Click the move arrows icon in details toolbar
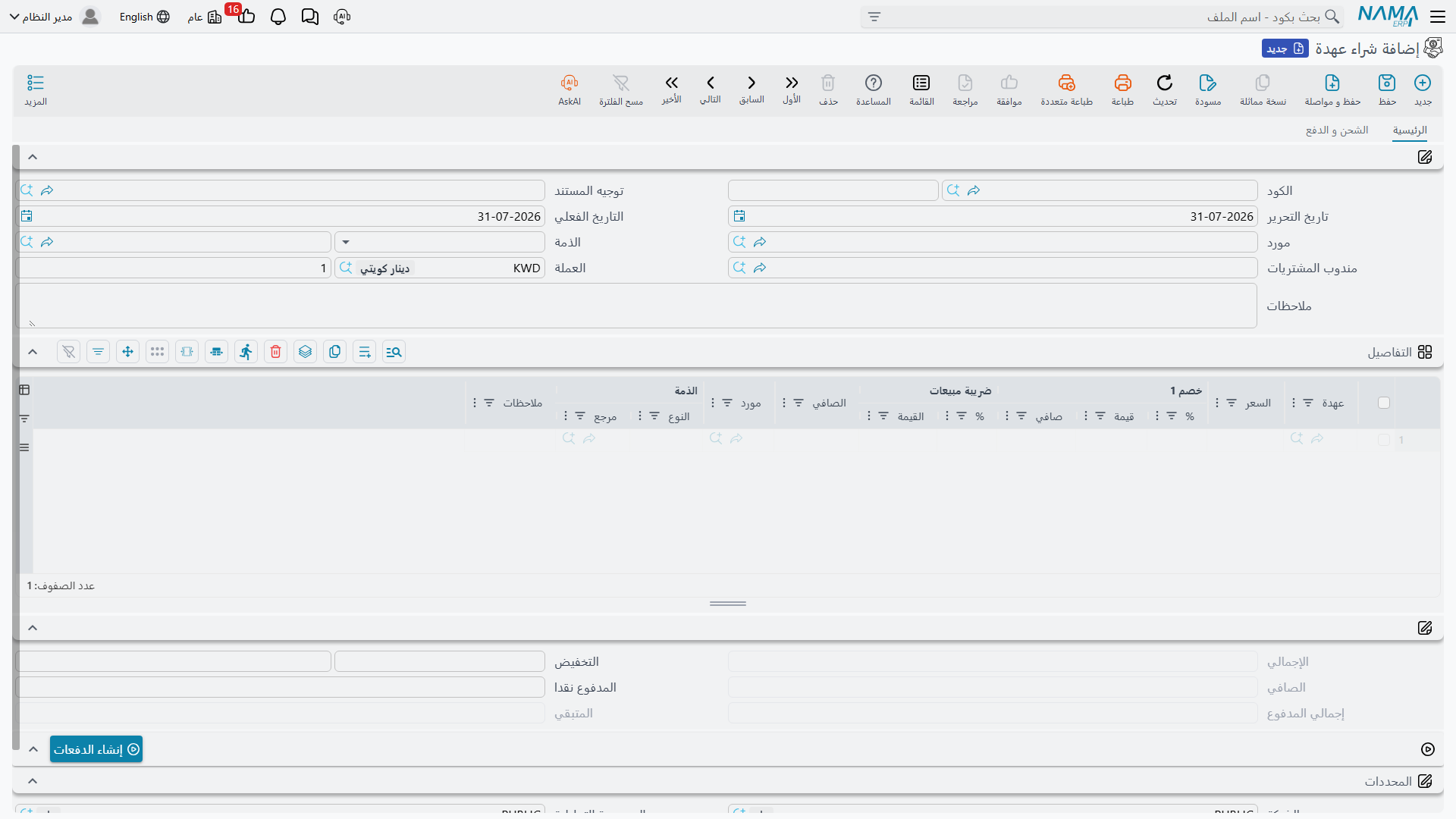The image size is (1456, 819). pyautogui.click(x=128, y=352)
